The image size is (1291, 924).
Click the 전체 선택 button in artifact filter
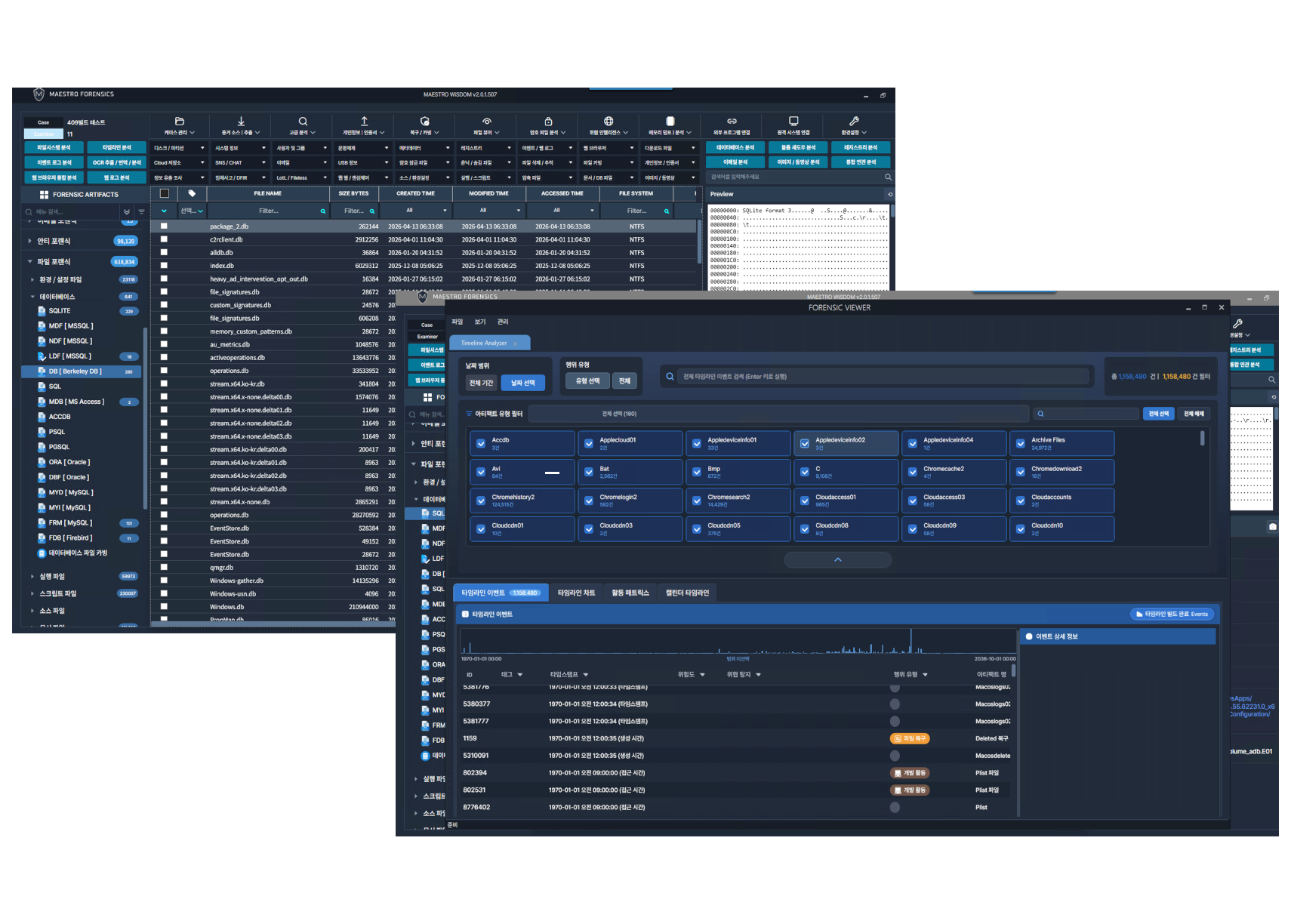tap(1159, 414)
